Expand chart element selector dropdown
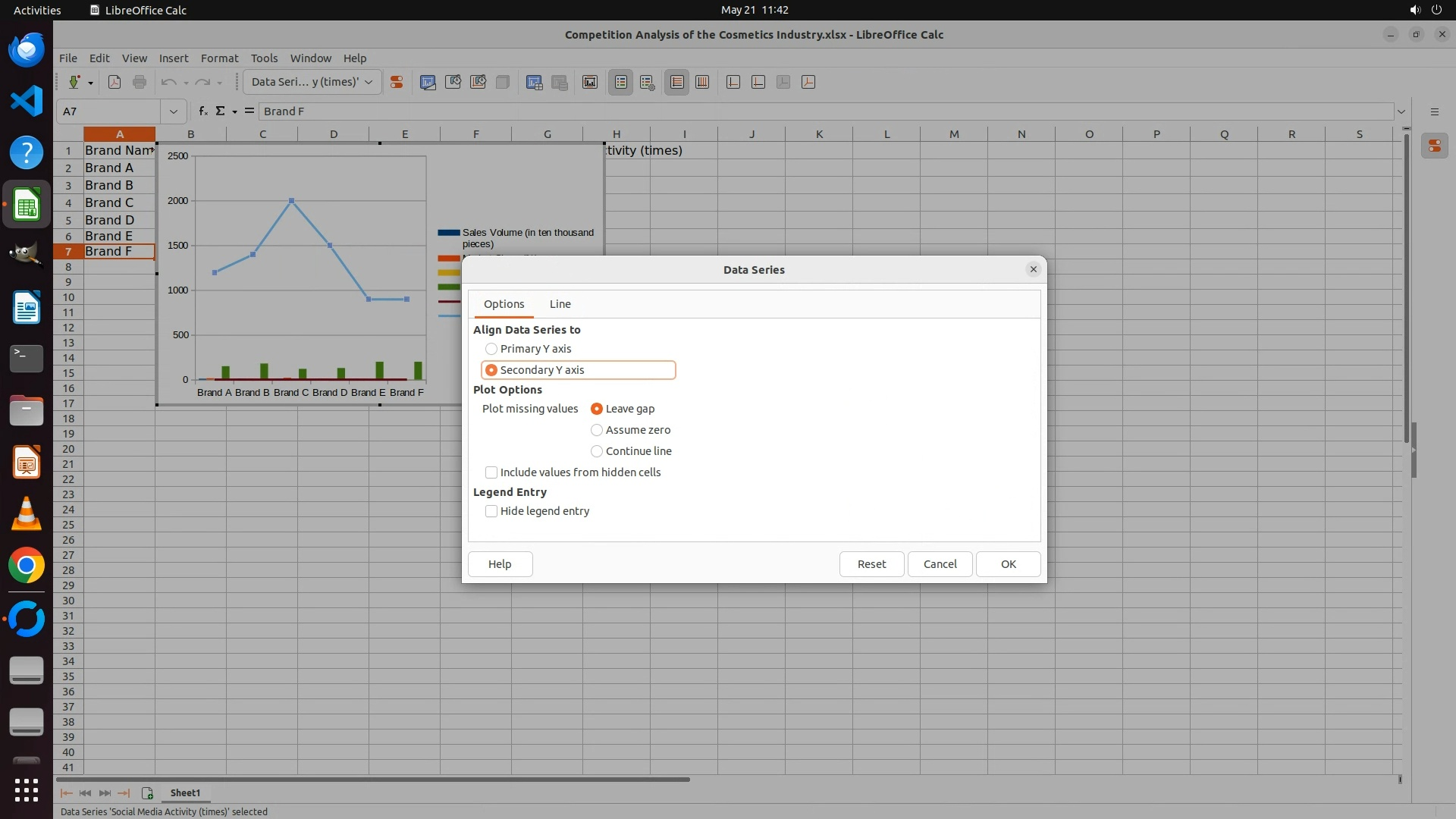Screen dimensions: 1456x819 click(x=369, y=82)
